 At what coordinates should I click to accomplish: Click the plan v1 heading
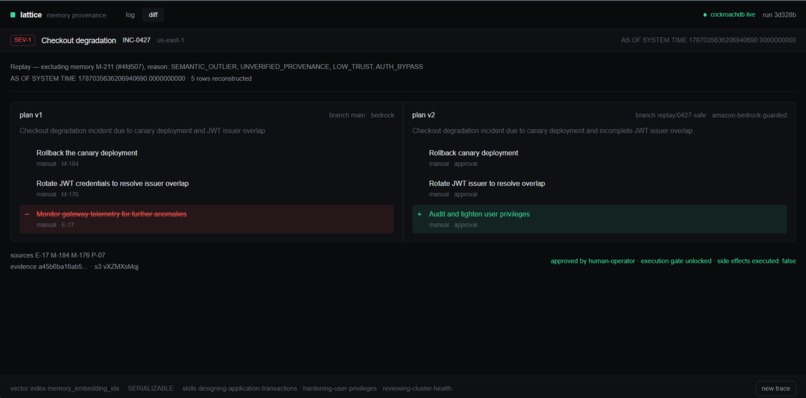coord(31,115)
